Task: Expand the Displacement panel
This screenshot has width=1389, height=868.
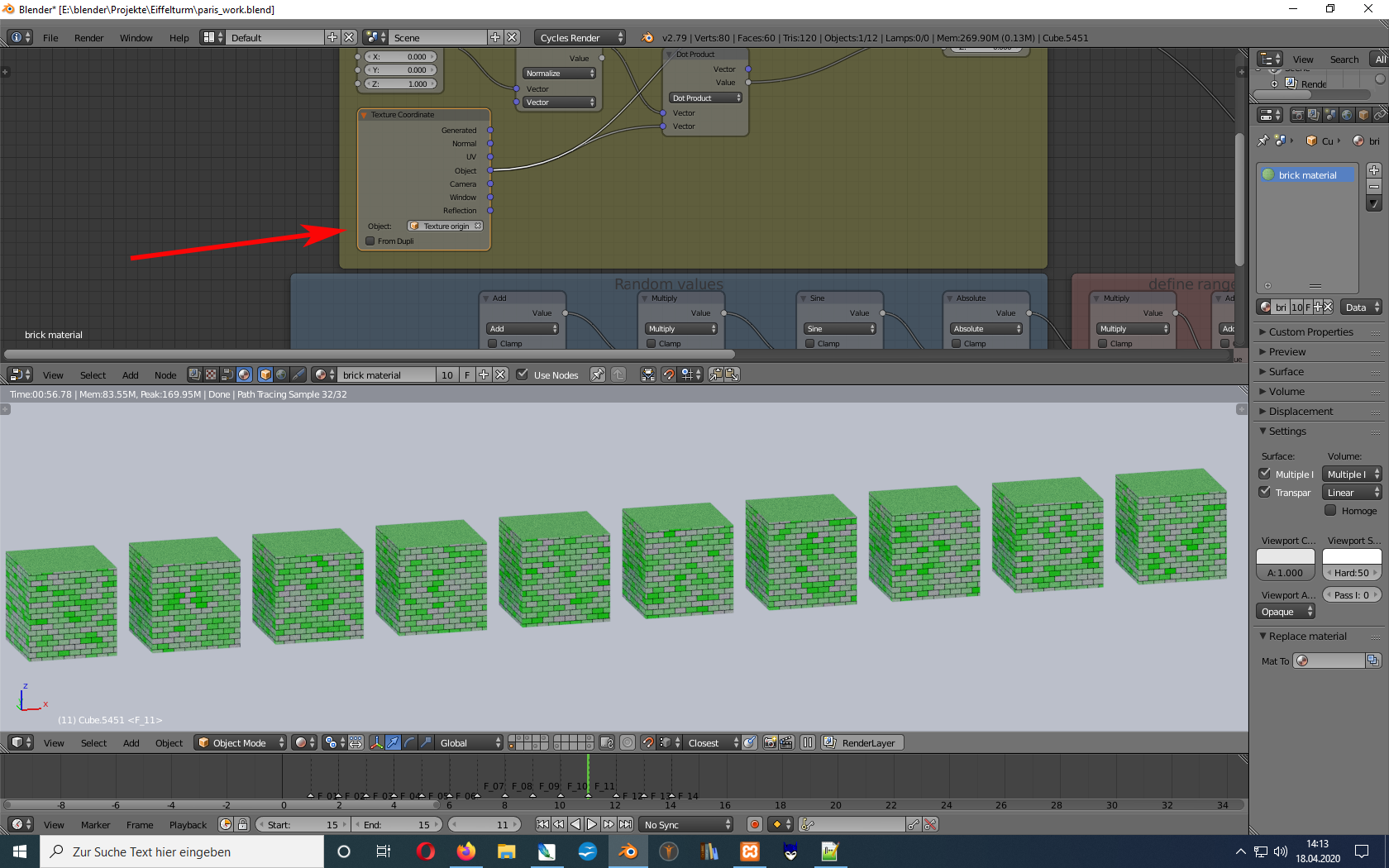Action: [x=1301, y=412]
